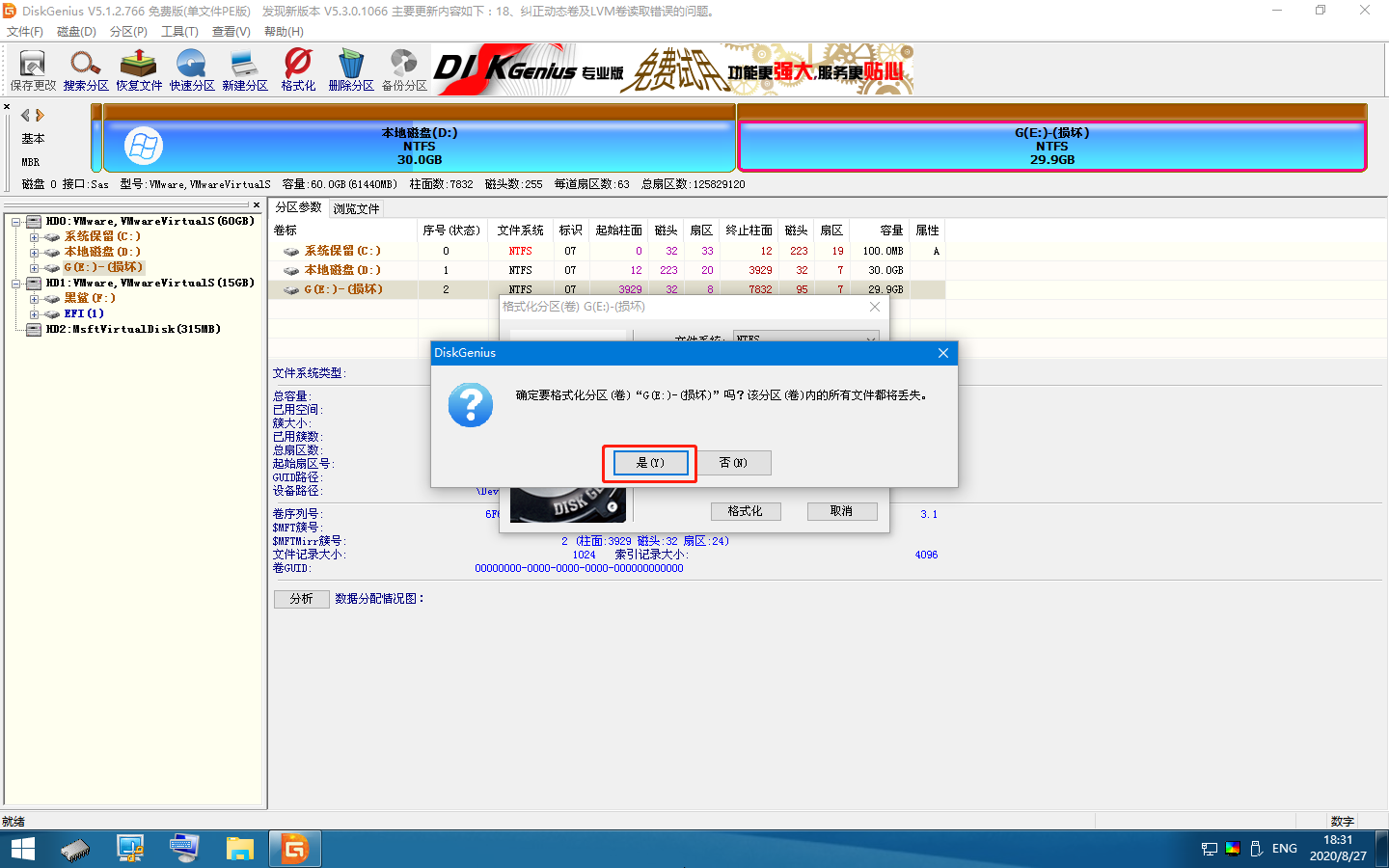Choose the Format (格式化) toolbar icon
The image size is (1389, 868).
click(298, 70)
